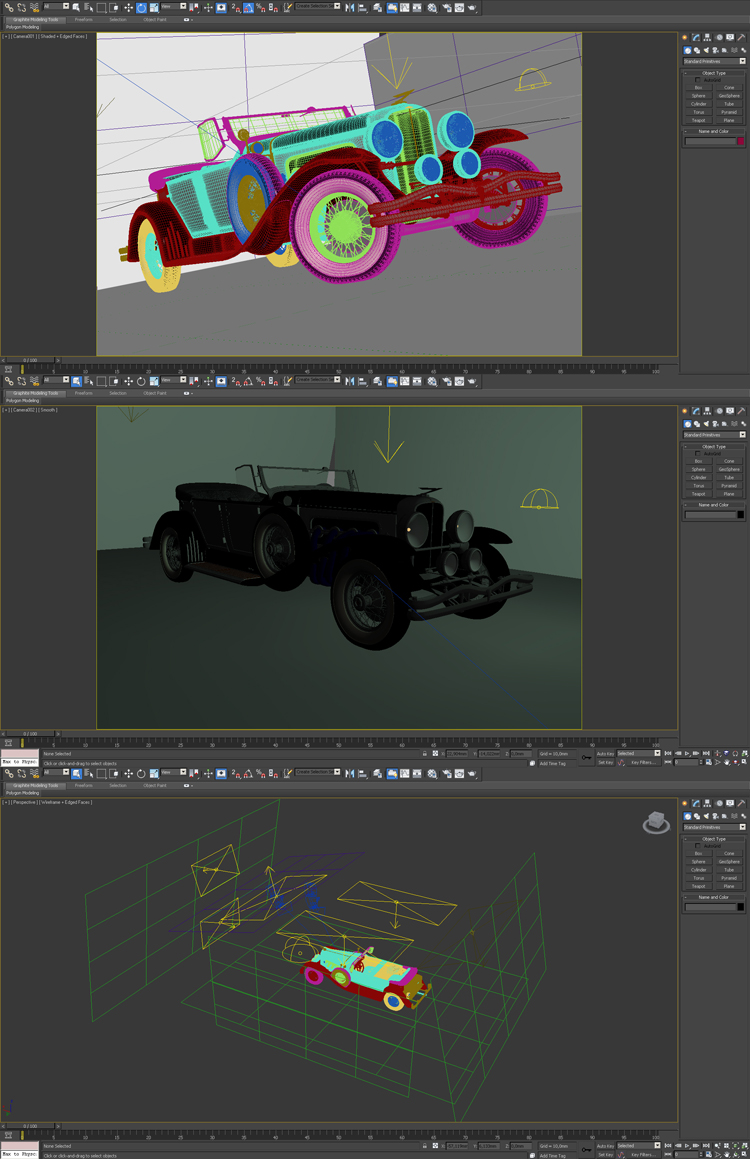Open the Object Paint tab in the topmost ribbon

(x=155, y=19)
